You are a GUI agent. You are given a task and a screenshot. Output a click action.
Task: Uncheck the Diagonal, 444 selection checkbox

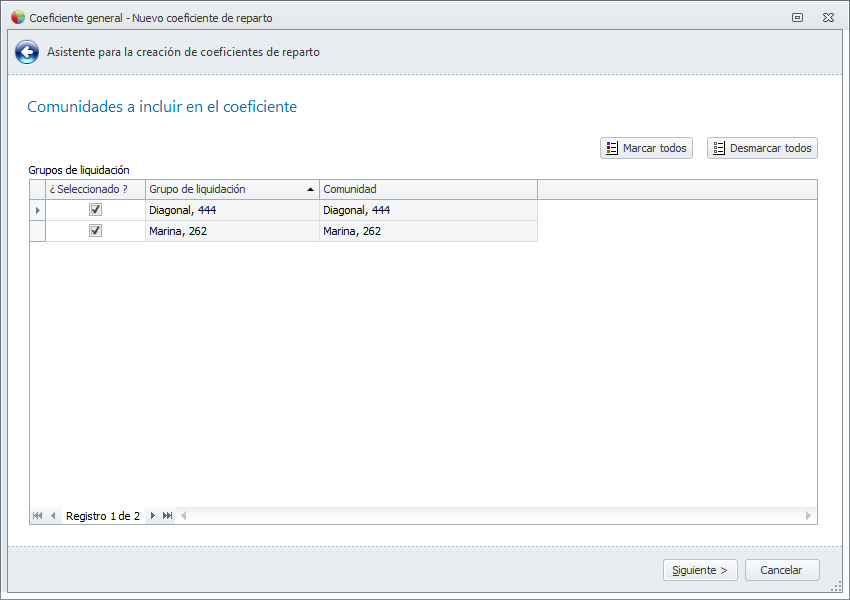[x=96, y=210]
